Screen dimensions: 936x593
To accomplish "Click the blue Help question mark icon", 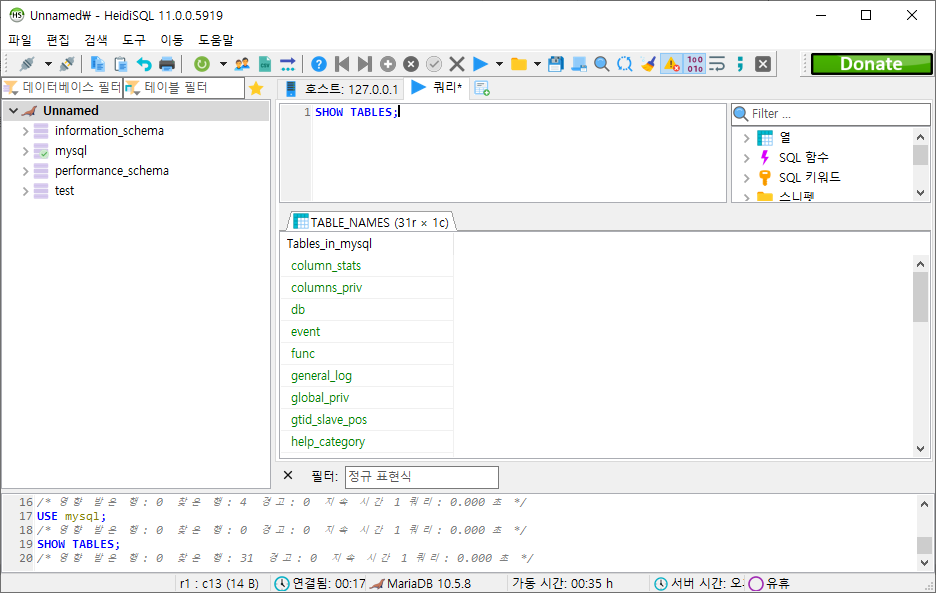I will [319, 64].
